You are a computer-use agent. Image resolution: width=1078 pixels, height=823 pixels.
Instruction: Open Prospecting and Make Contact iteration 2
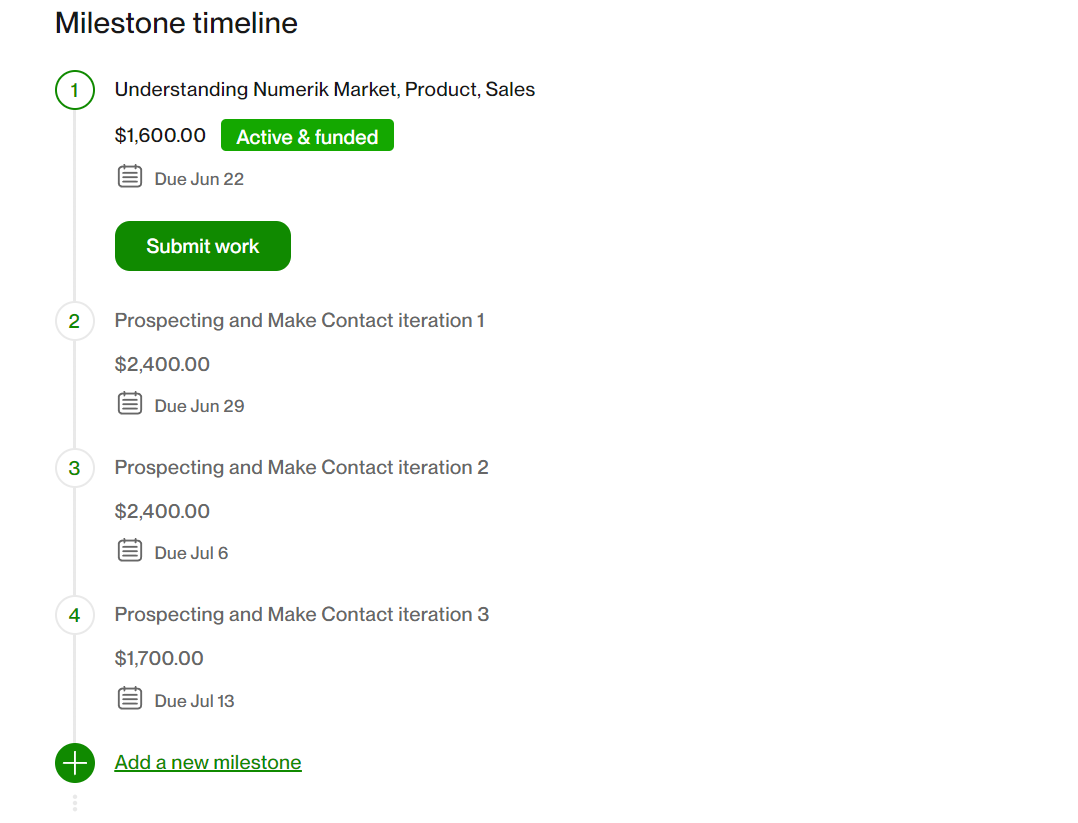pyautogui.click(x=301, y=468)
